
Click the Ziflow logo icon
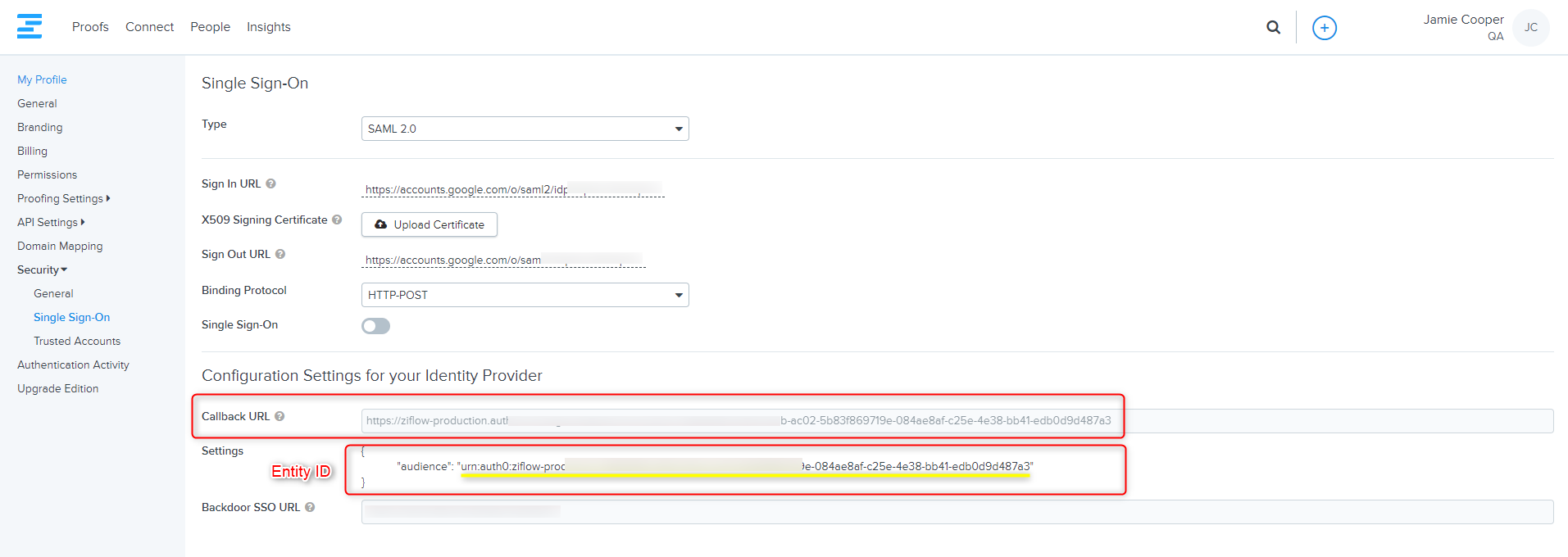point(30,26)
